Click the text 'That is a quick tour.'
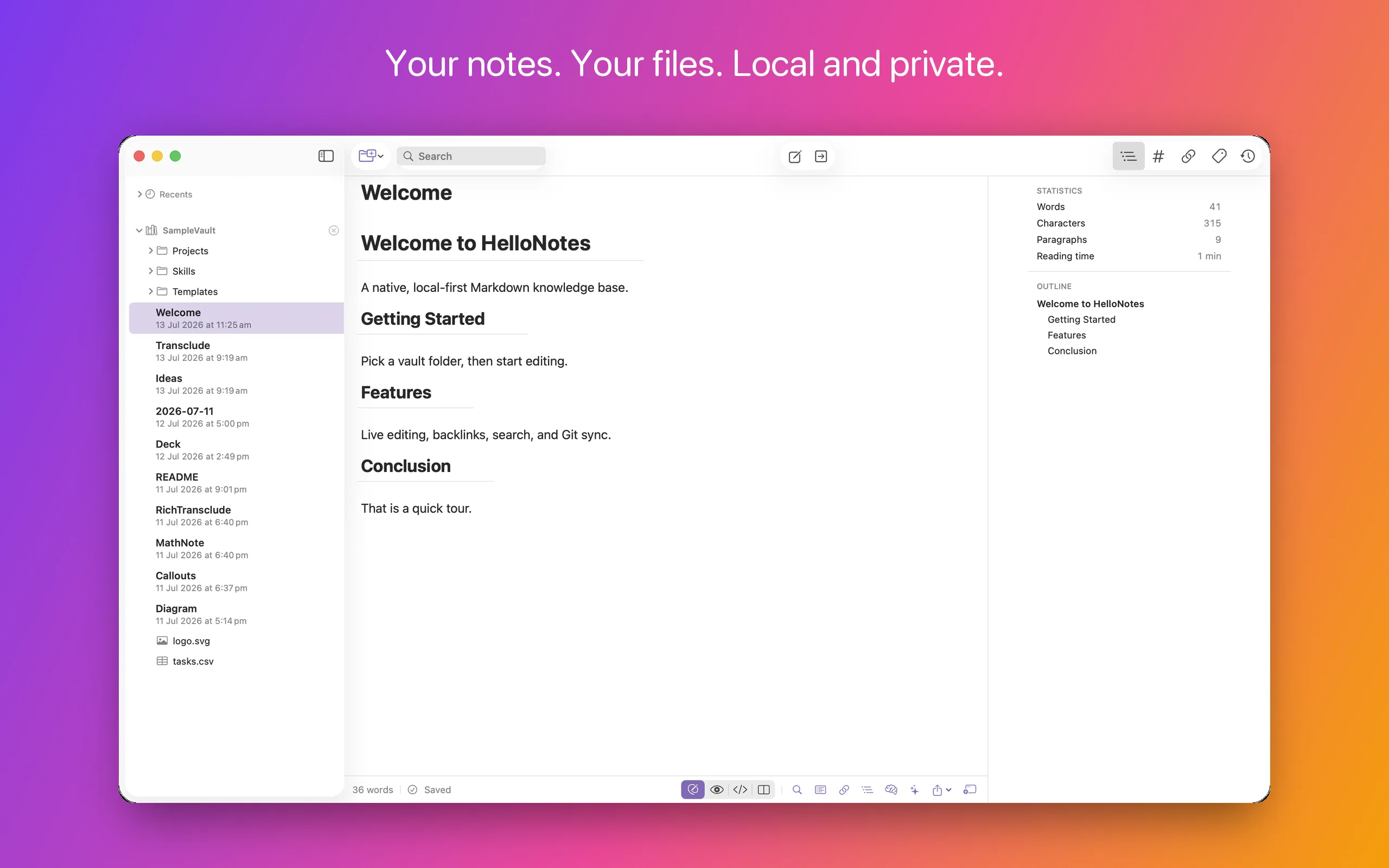The height and width of the screenshot is (868, 1389). 416,508
